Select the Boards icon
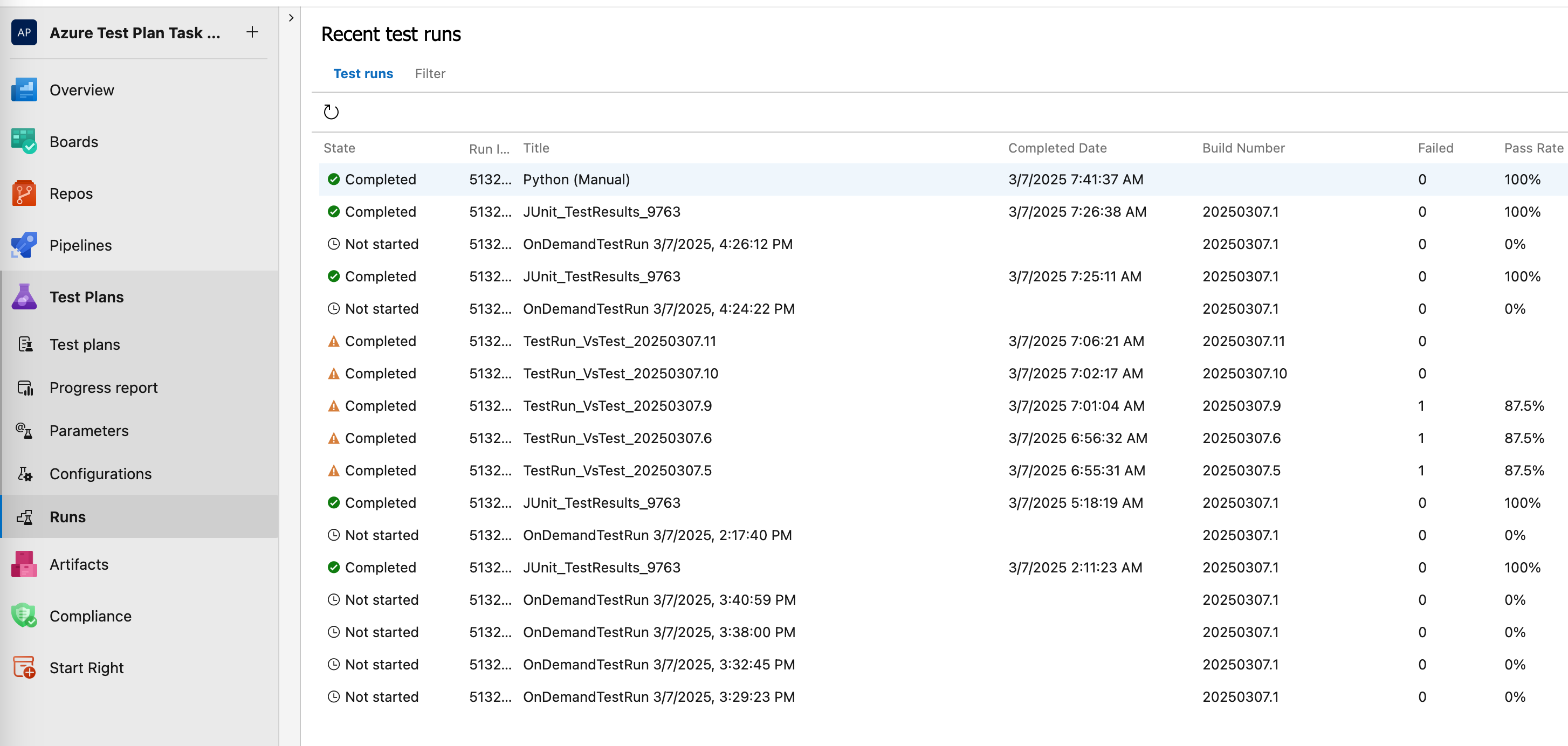 (x=24, y=141)
